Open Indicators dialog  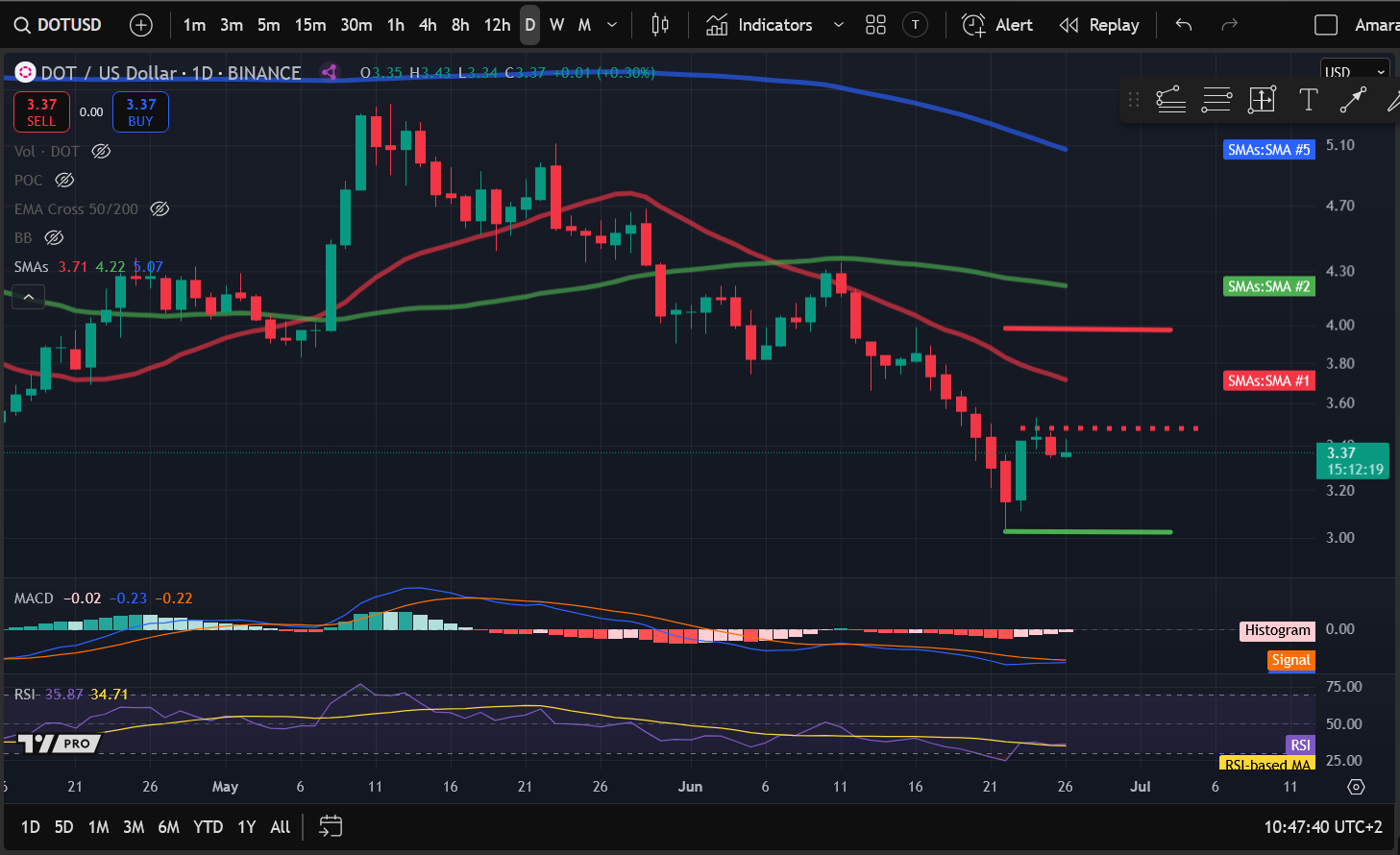pos(759,25)
